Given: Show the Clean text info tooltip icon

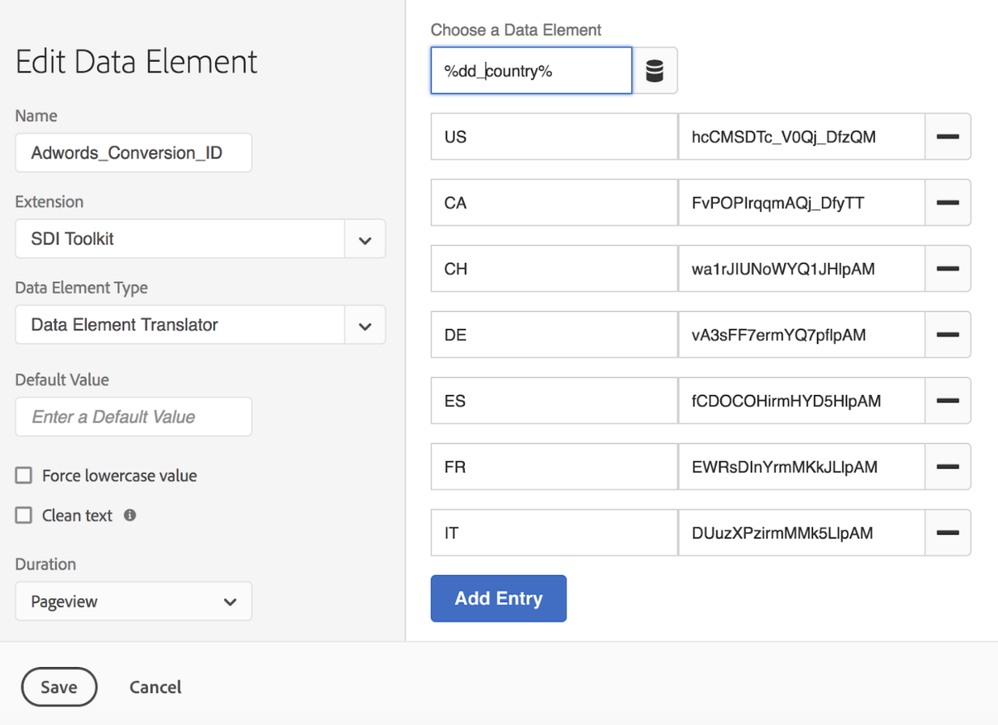Looking at the screenshot, I should pyautogui.click(x=130, y=515).
